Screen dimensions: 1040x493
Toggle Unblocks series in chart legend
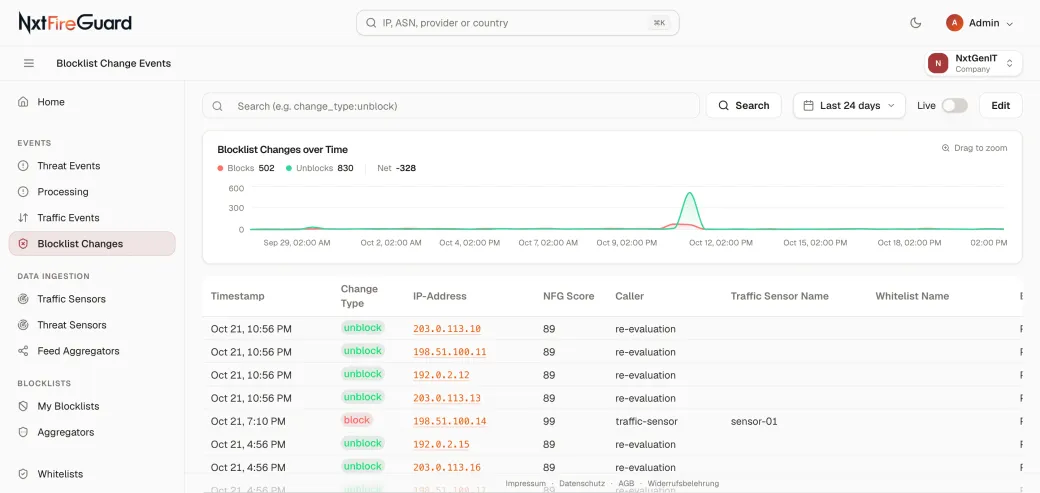[320, 168]
